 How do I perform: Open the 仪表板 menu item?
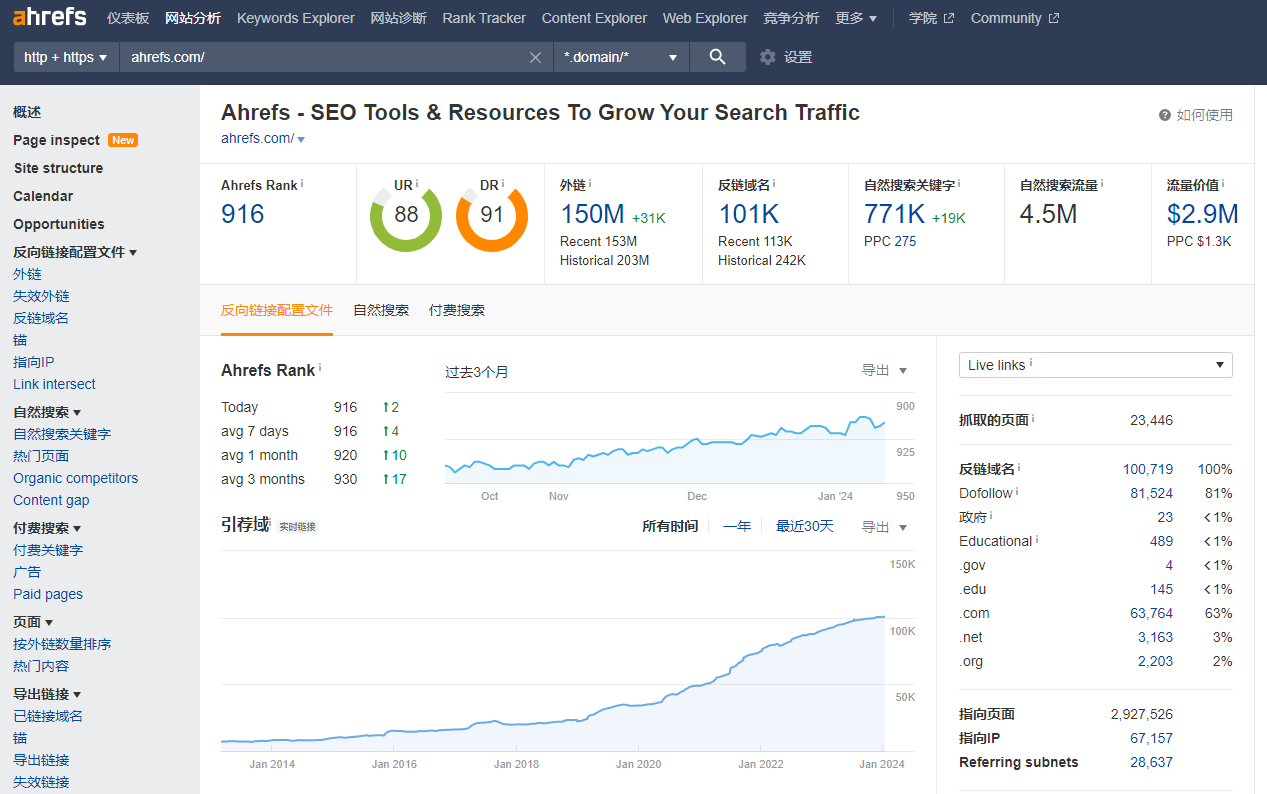point(128,18)
